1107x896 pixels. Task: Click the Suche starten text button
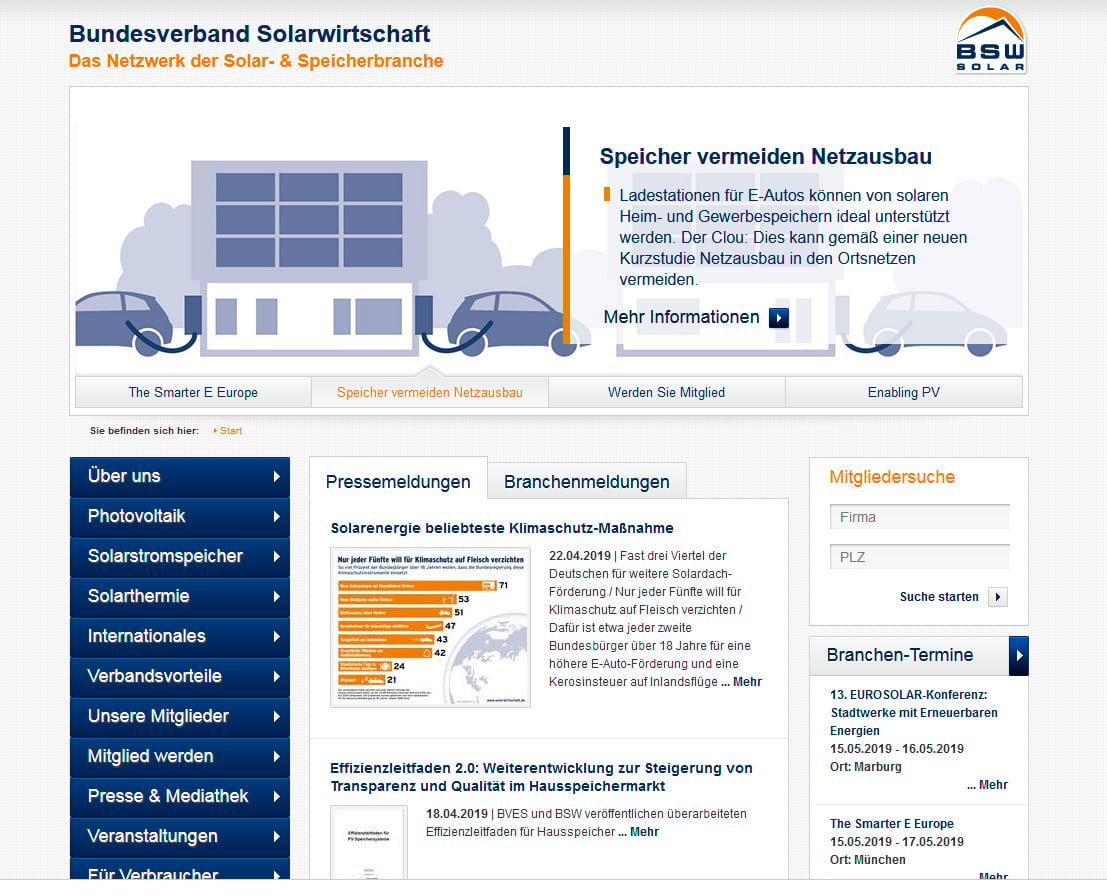click(x=939, y=597)
